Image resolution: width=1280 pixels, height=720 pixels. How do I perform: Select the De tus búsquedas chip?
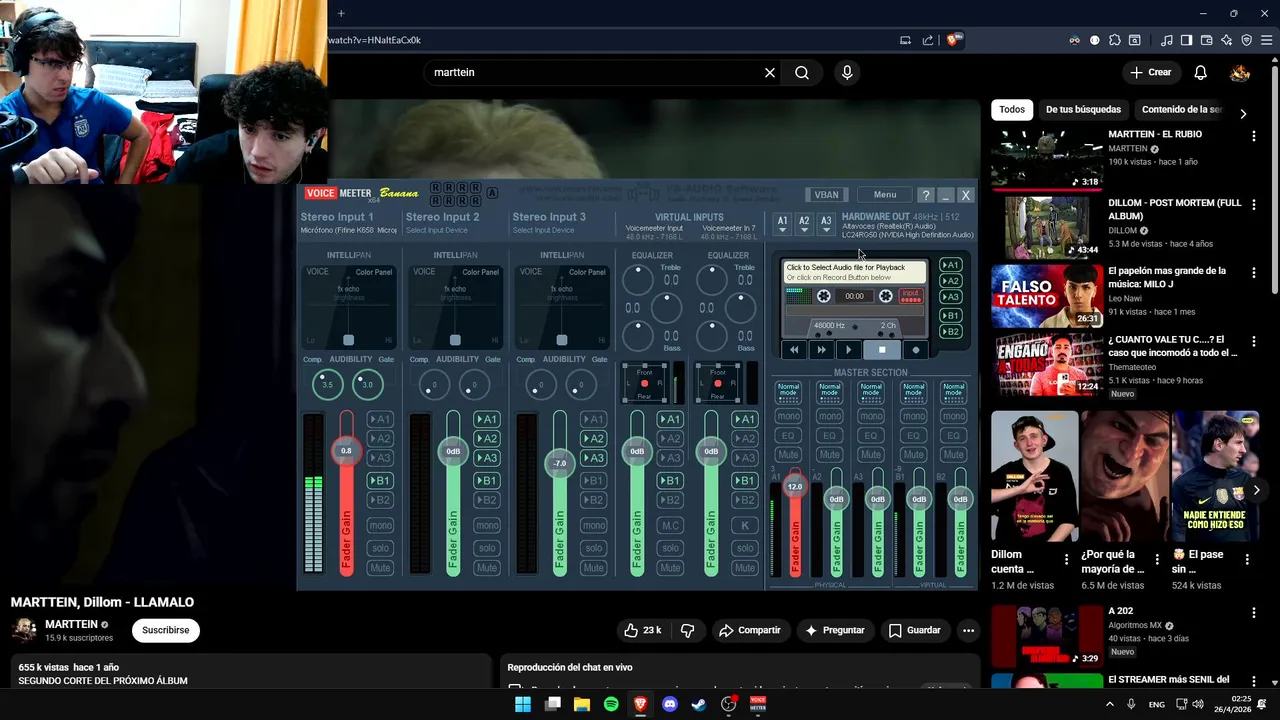pos(1083,110)
